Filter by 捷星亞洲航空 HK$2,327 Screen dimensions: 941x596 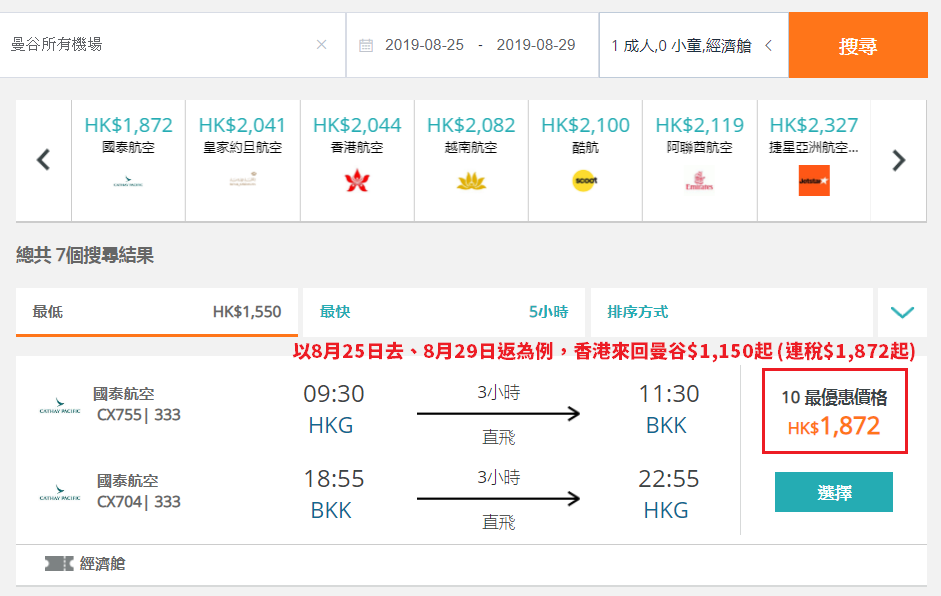pos(814,161)
